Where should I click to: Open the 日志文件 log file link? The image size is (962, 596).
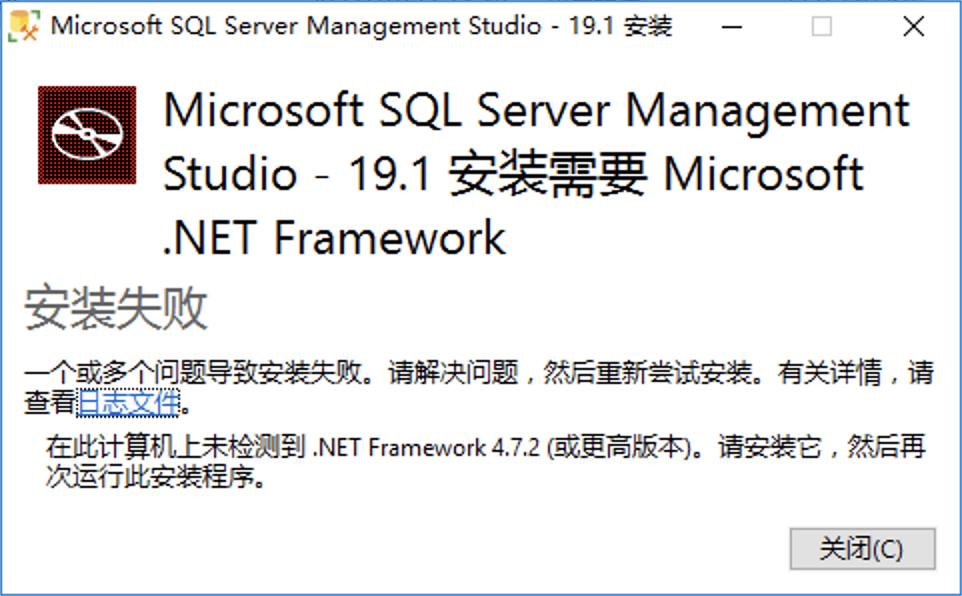[x=129, y=404]
